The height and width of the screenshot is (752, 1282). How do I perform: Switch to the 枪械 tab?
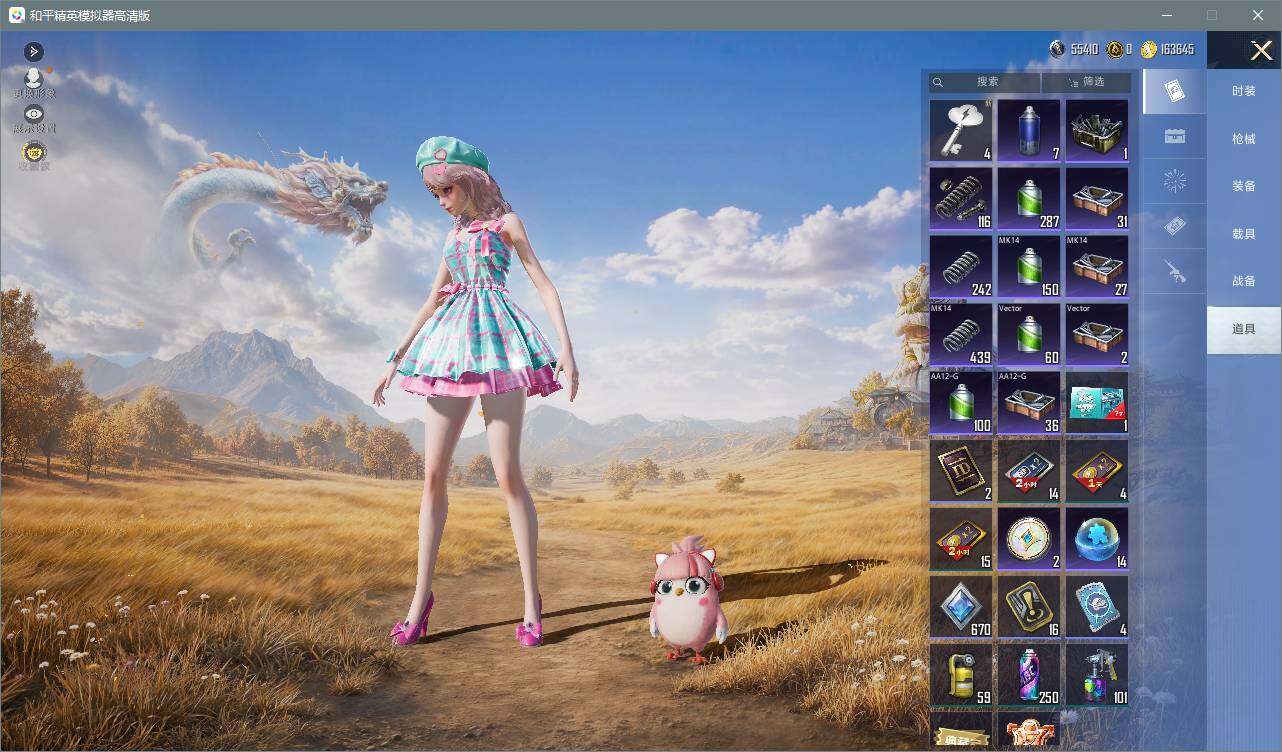[1243, 139]
